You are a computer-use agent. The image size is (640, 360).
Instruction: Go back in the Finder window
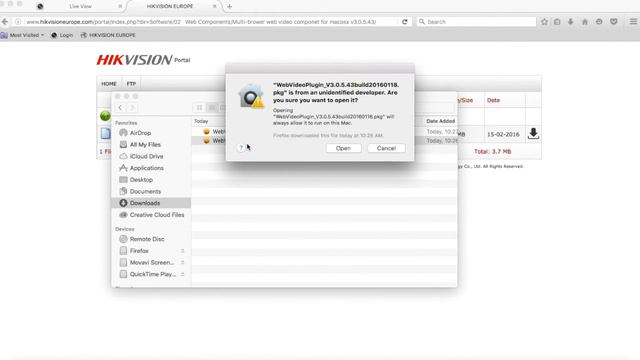point(120,108)
